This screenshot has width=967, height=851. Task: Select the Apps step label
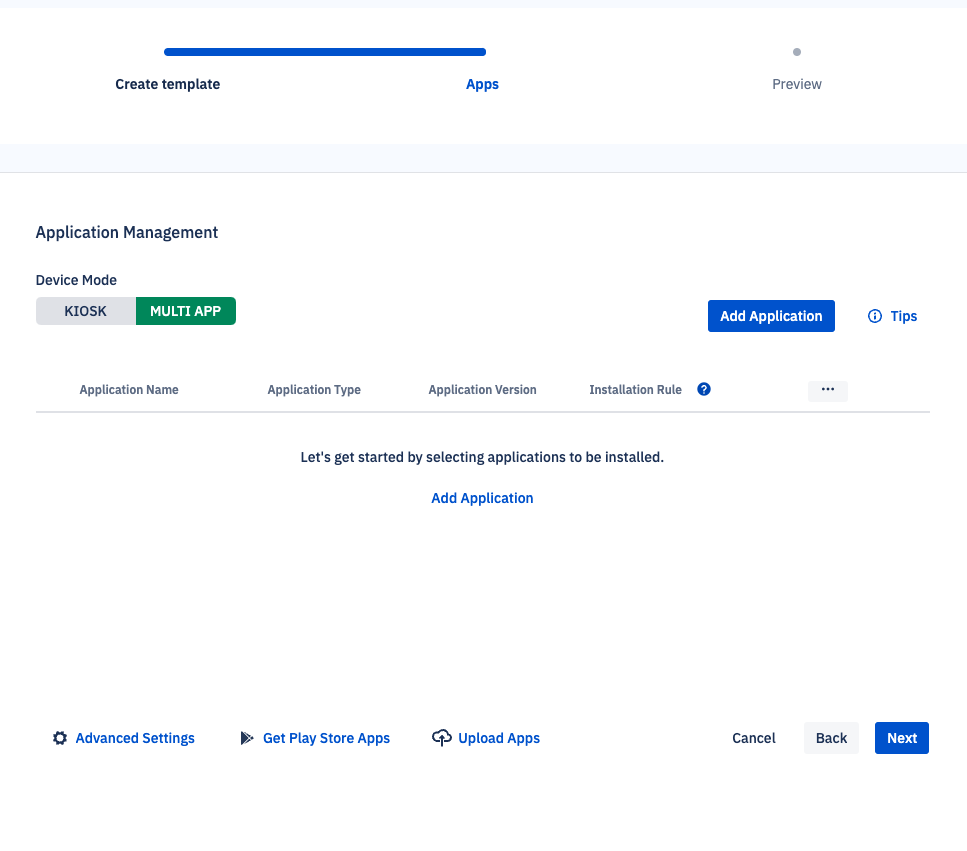(482, 84)
